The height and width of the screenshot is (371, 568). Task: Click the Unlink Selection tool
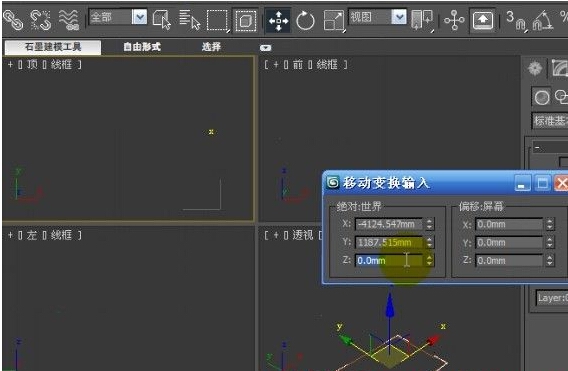(x=40, y=20)
